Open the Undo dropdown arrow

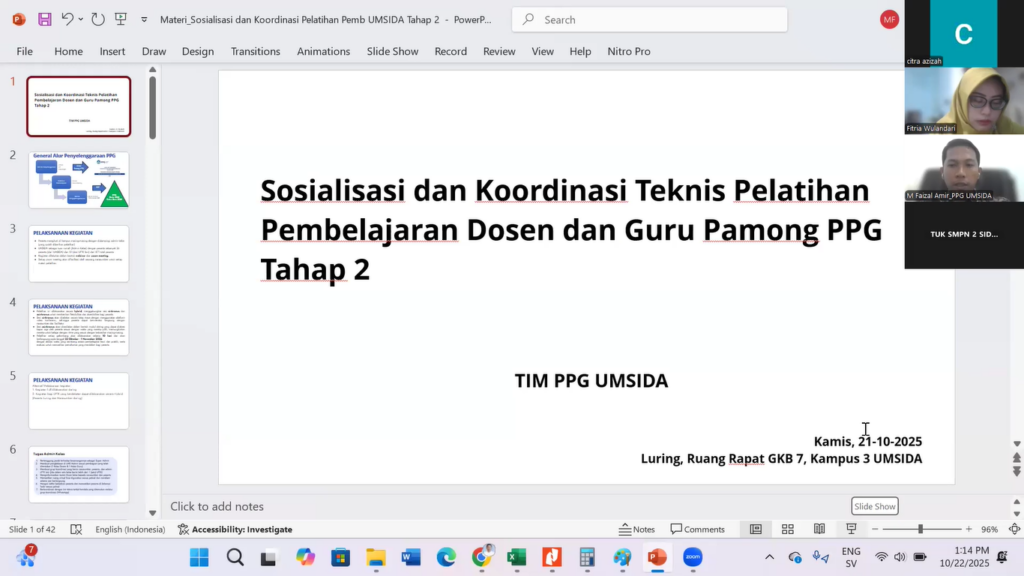(x=80, y=19)
